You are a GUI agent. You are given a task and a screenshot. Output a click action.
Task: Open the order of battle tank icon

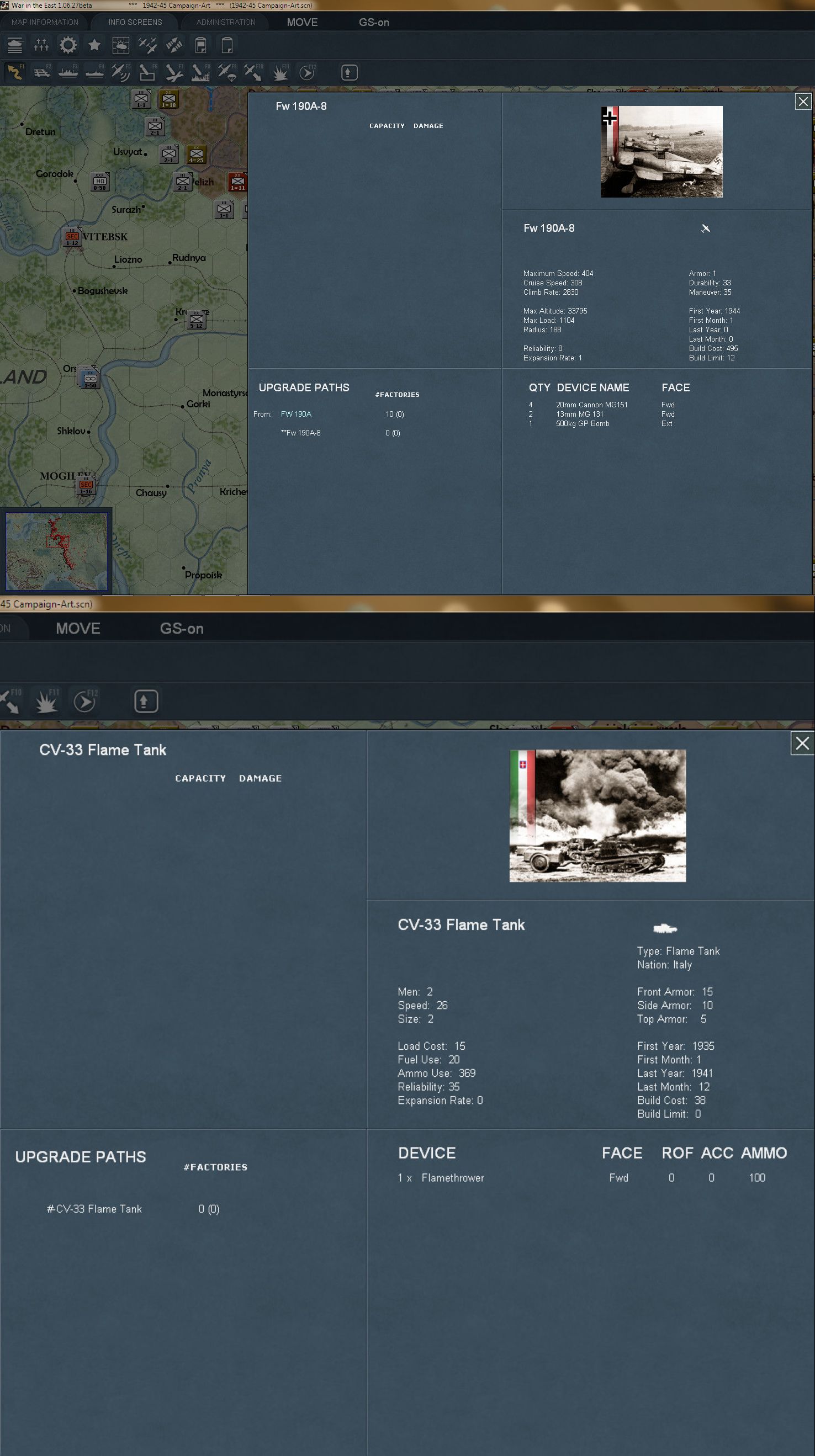tap(15, 45)
